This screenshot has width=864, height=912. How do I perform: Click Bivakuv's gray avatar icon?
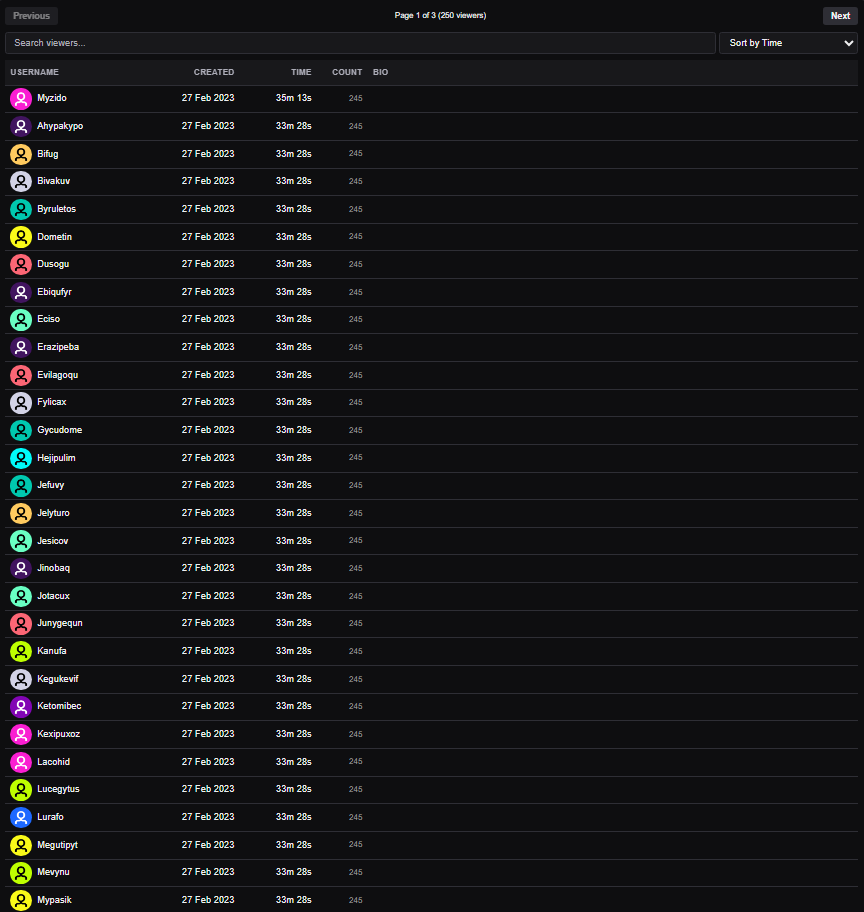click(21, 181)
